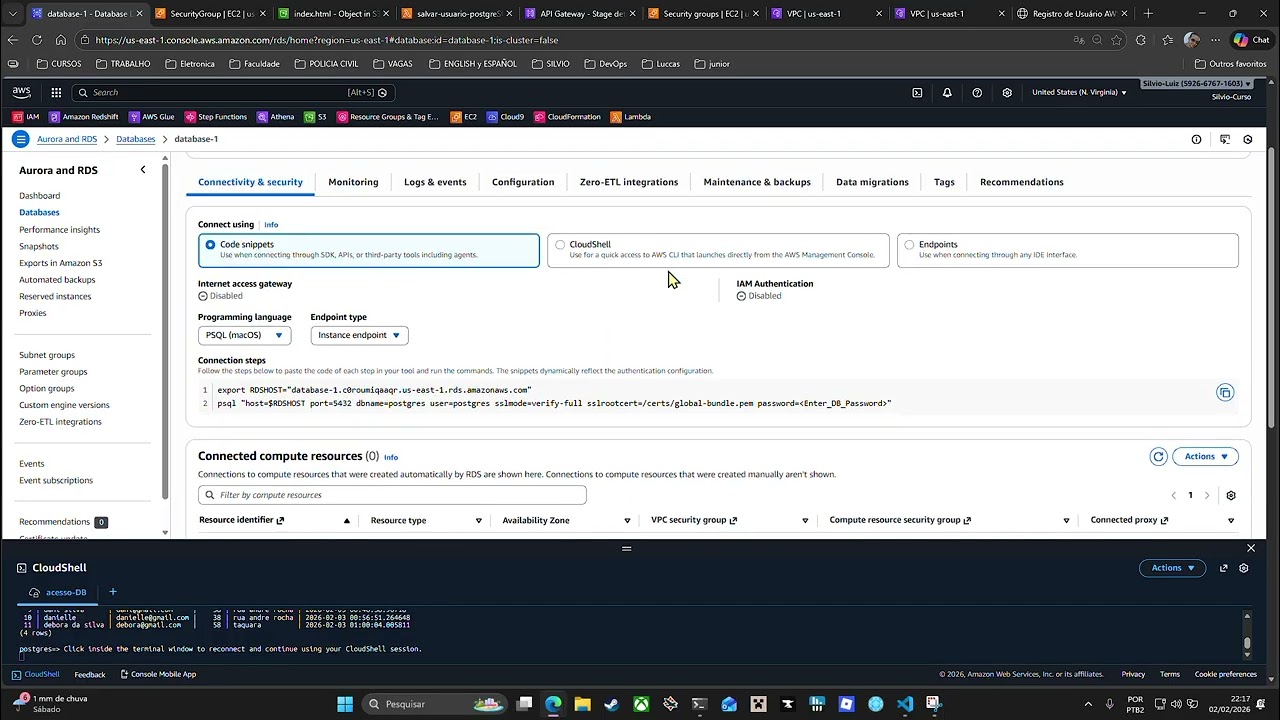Click the IAM shortcut in favorites bar
The image size is (1280, 720).
click(x=26, y=117)
